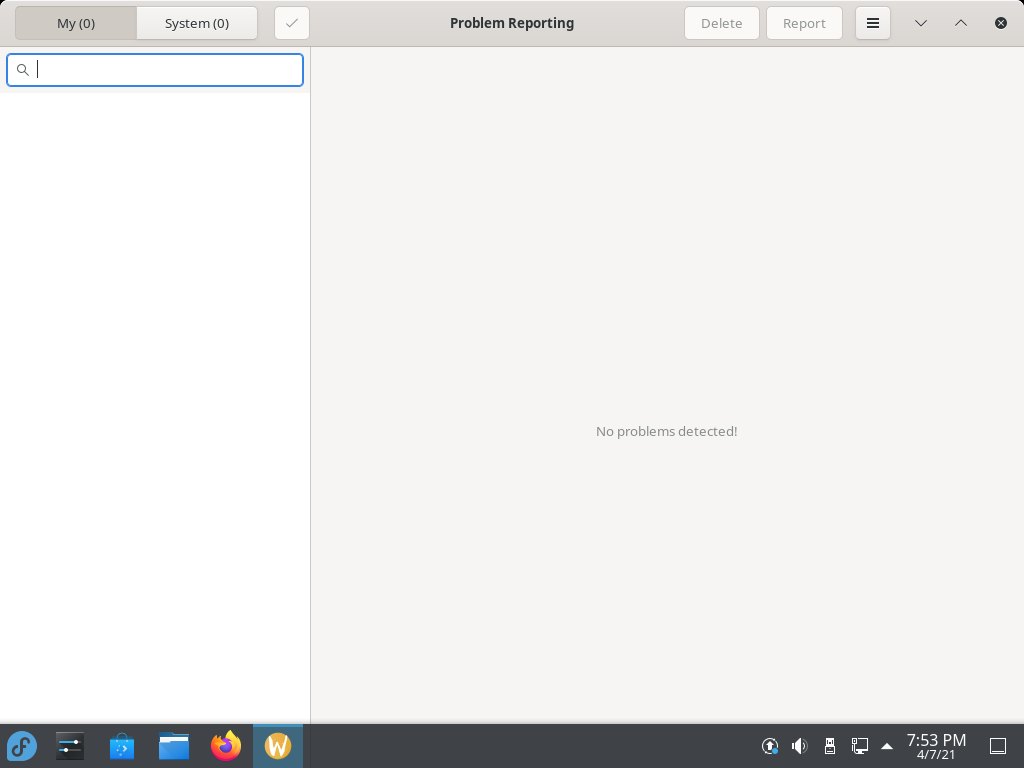This screenshot has height=768, width=1024.
Task: Launch Firefox from the taskbar
Action: click(x=226, y=746)
